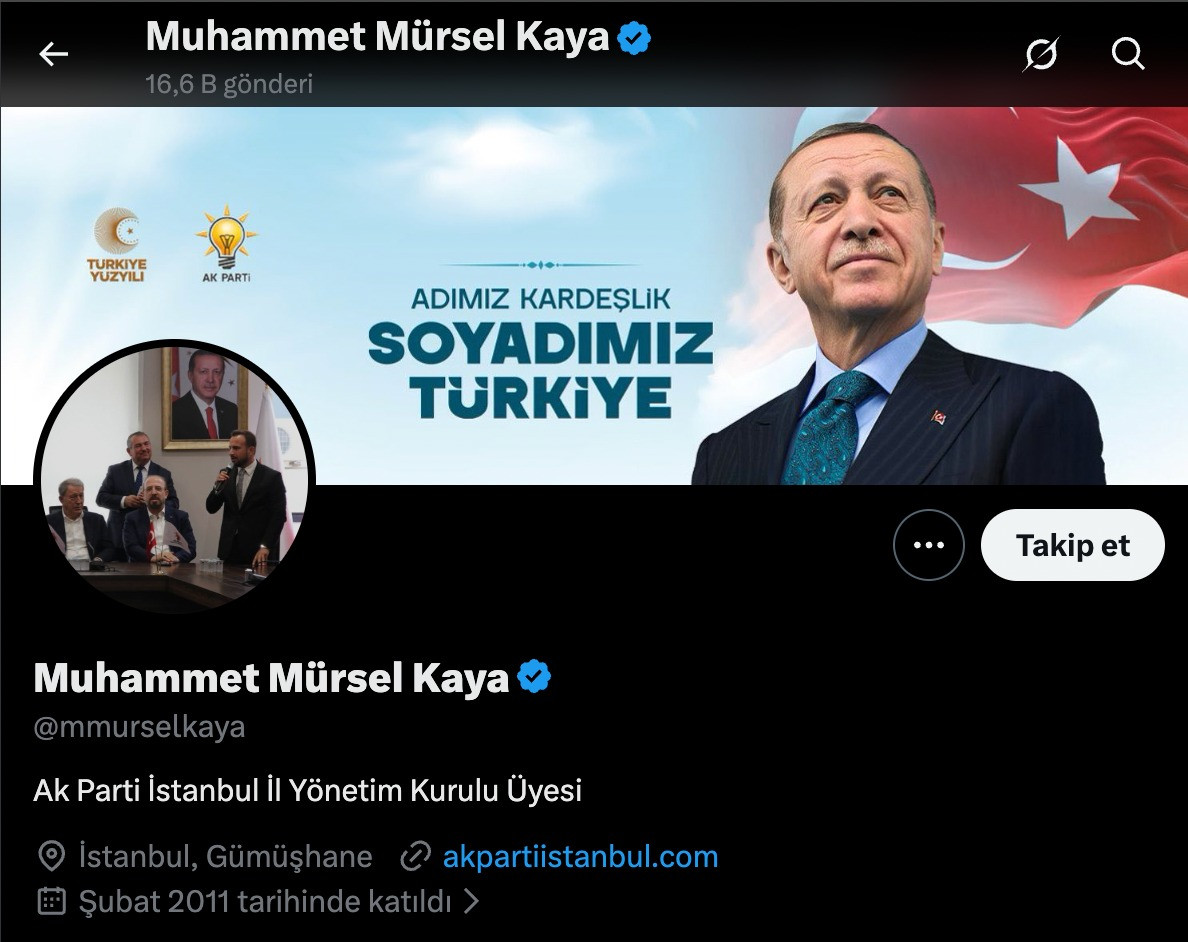Open the three-dot more options menu
Image resolution: width=1188 pixels, height=942 pixels.
929,545
